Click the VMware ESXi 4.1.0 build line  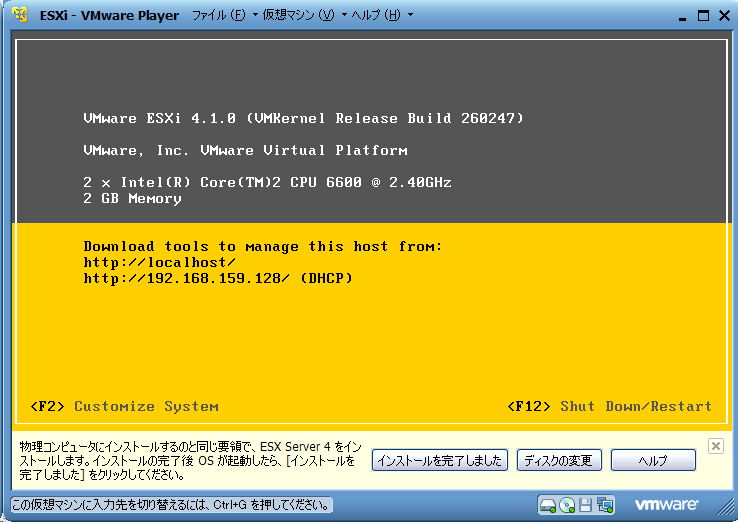pos(304,118)
